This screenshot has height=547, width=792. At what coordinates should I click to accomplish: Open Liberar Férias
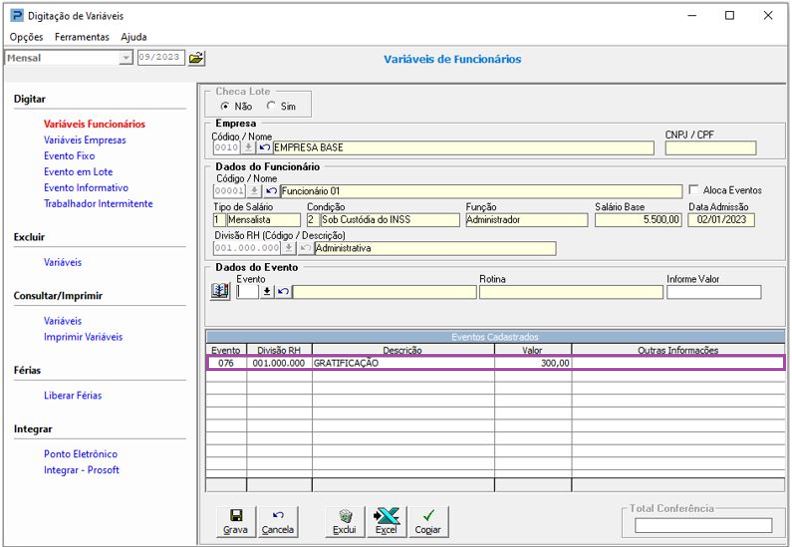tap(73, 395)
